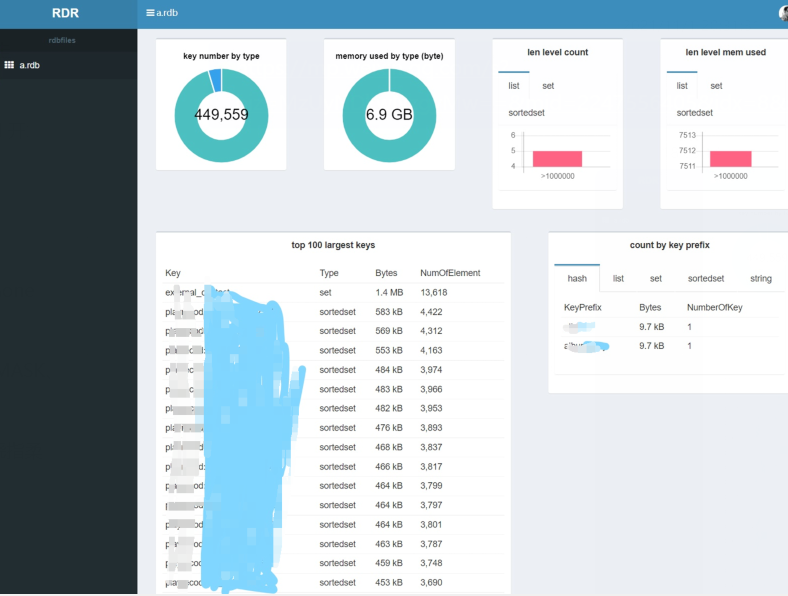Click the pink bar in len level count chart

point(557,159)
